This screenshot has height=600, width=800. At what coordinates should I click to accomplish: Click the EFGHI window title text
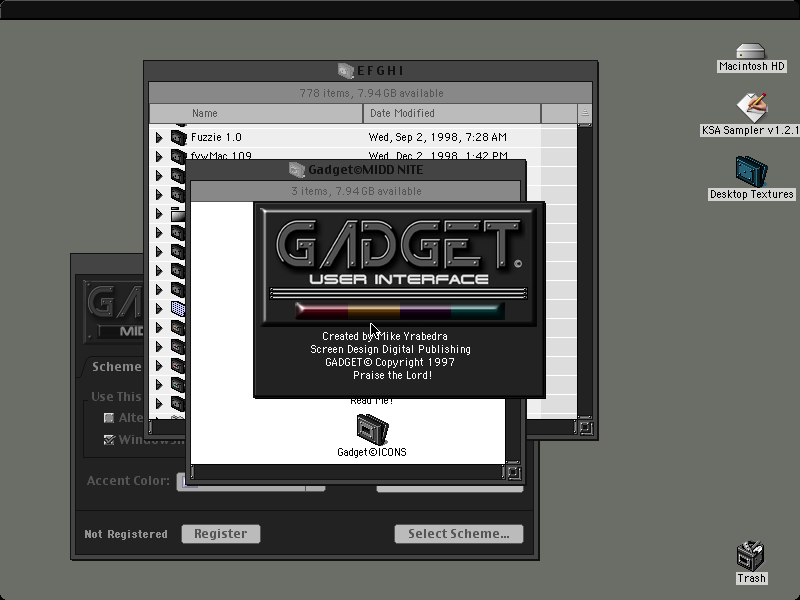(x=380, y=70)
